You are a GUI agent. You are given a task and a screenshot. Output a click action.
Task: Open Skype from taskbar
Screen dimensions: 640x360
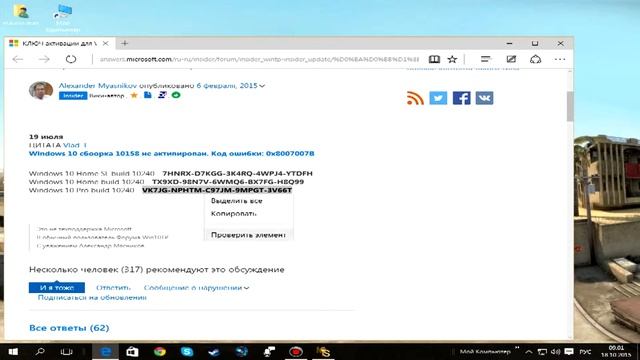click(x=187, y=351)
